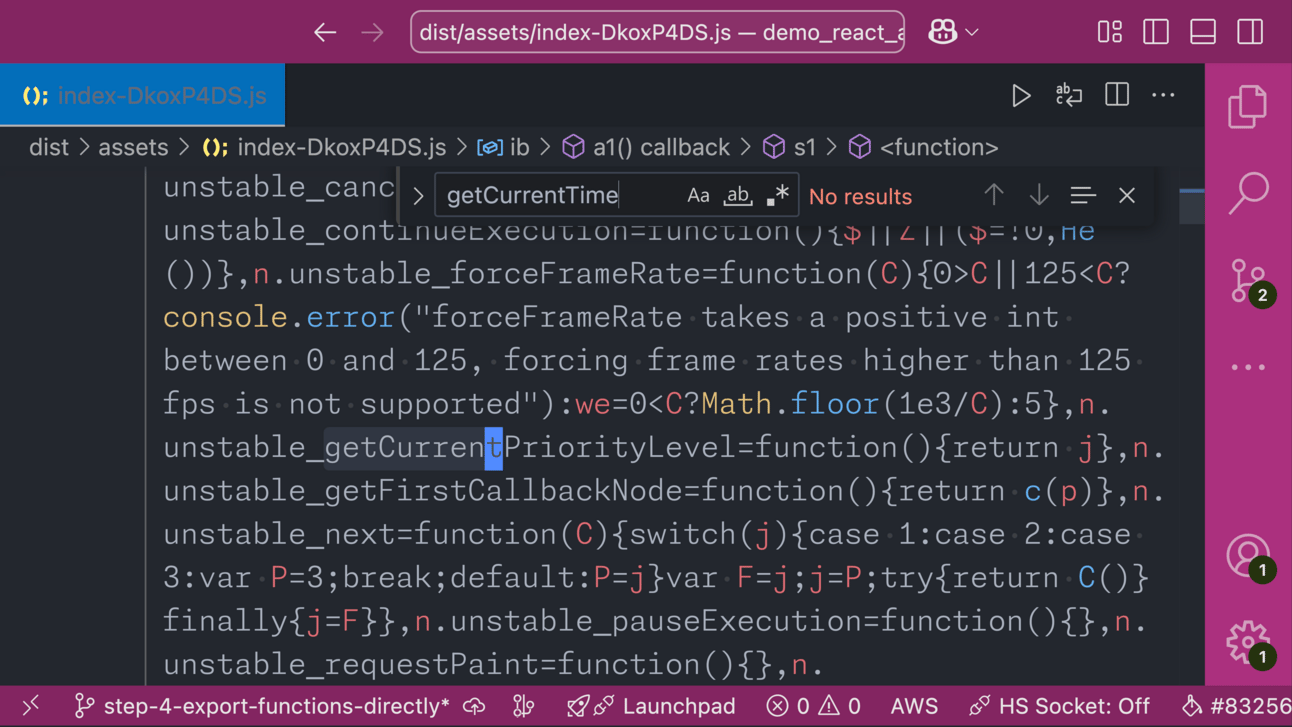
Task: Open the Accounts menu icon
Action: pos(1249,556)
